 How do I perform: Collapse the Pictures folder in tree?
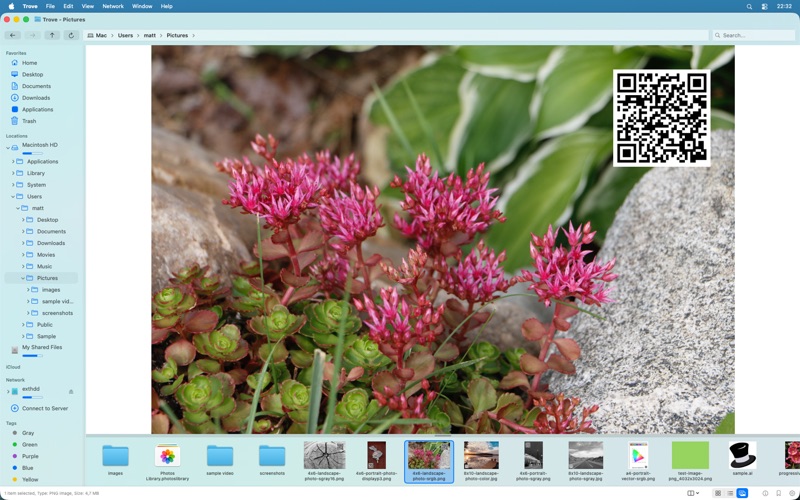tap(23, 278)
